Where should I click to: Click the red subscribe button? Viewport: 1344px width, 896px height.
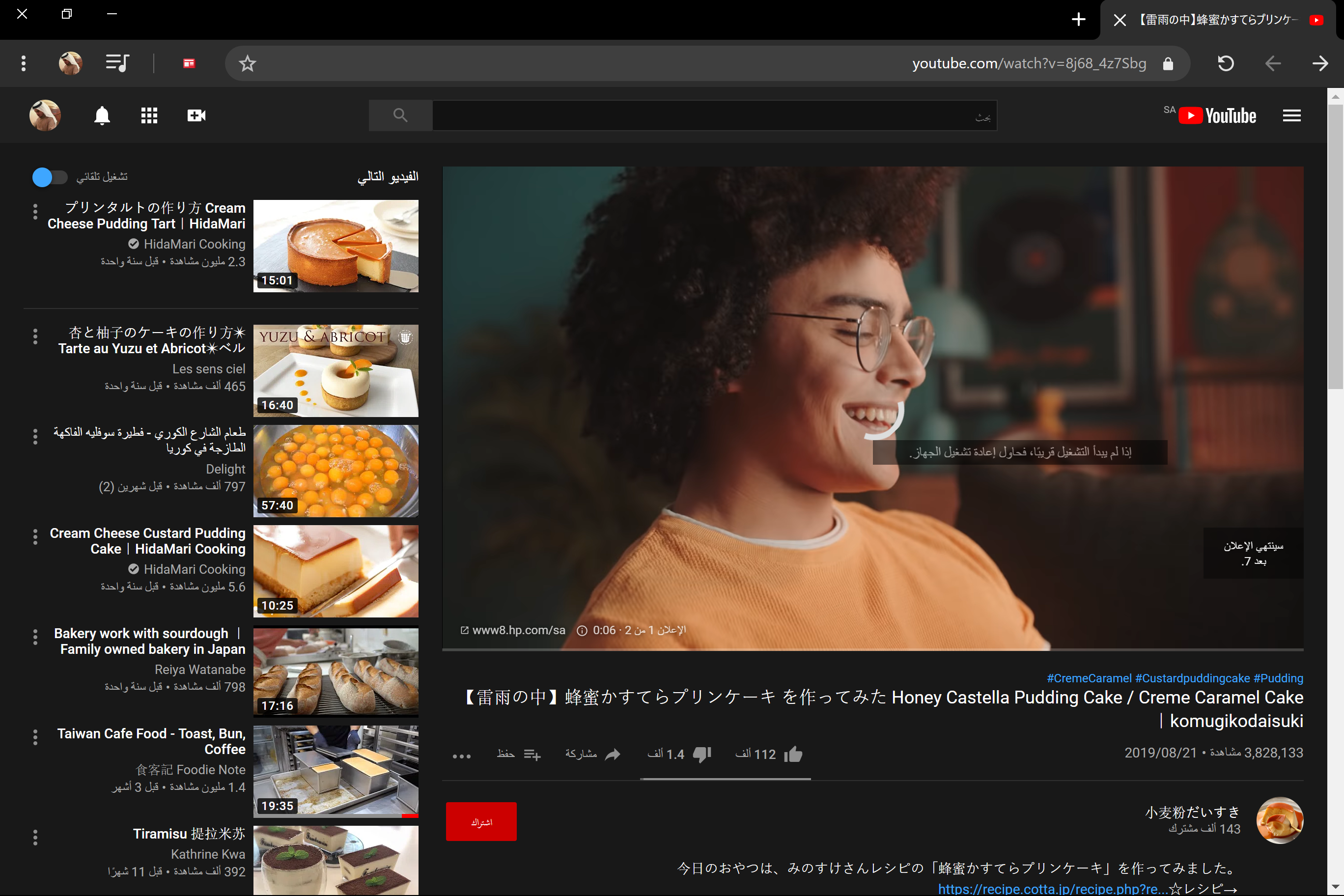(481, 821)
